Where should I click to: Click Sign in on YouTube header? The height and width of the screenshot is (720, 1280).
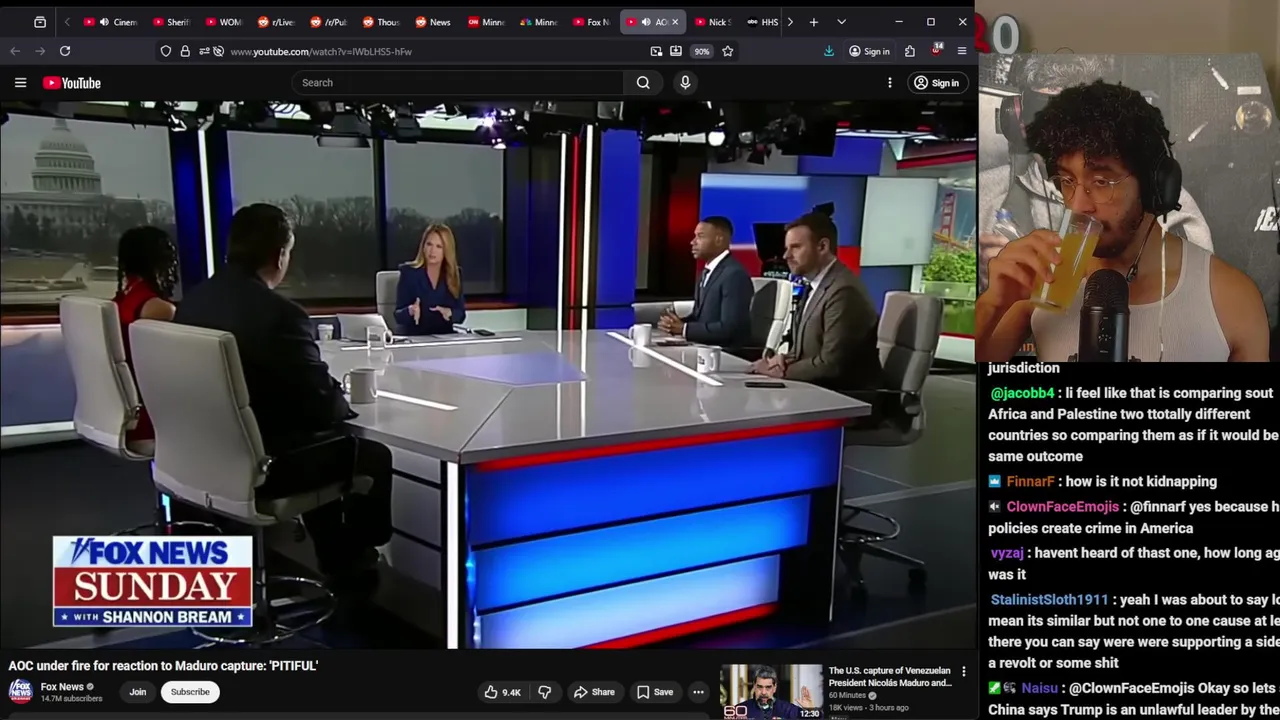pyautogui.click(x=936, y=83)
